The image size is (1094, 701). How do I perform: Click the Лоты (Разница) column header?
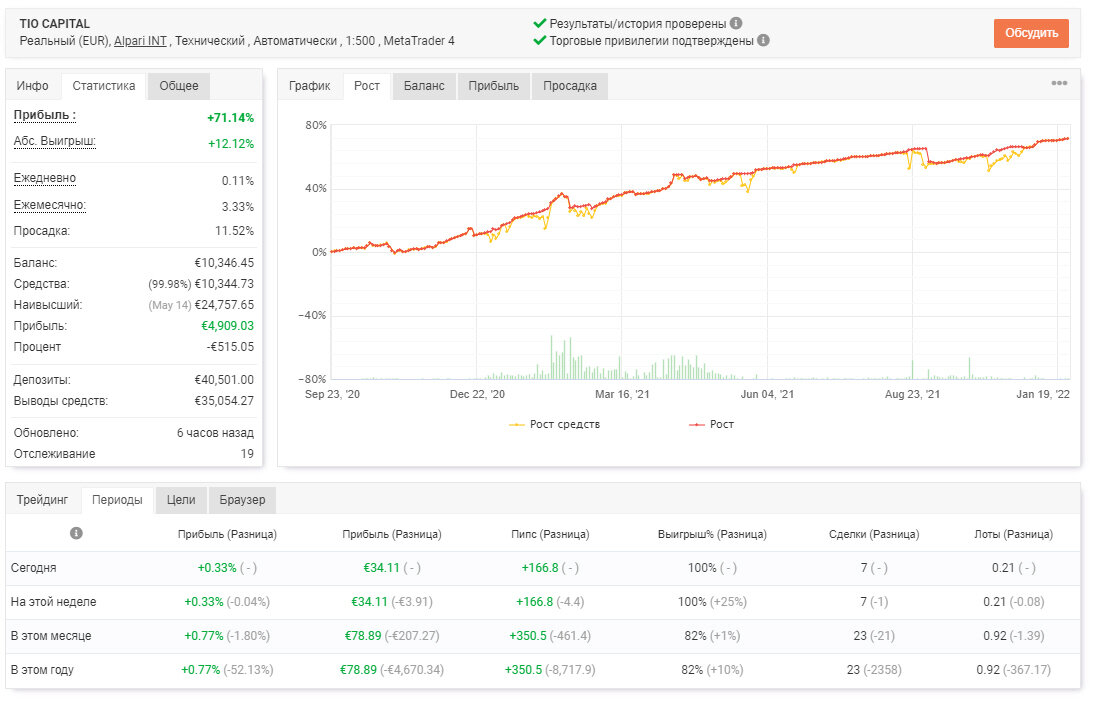point(1014,534)
